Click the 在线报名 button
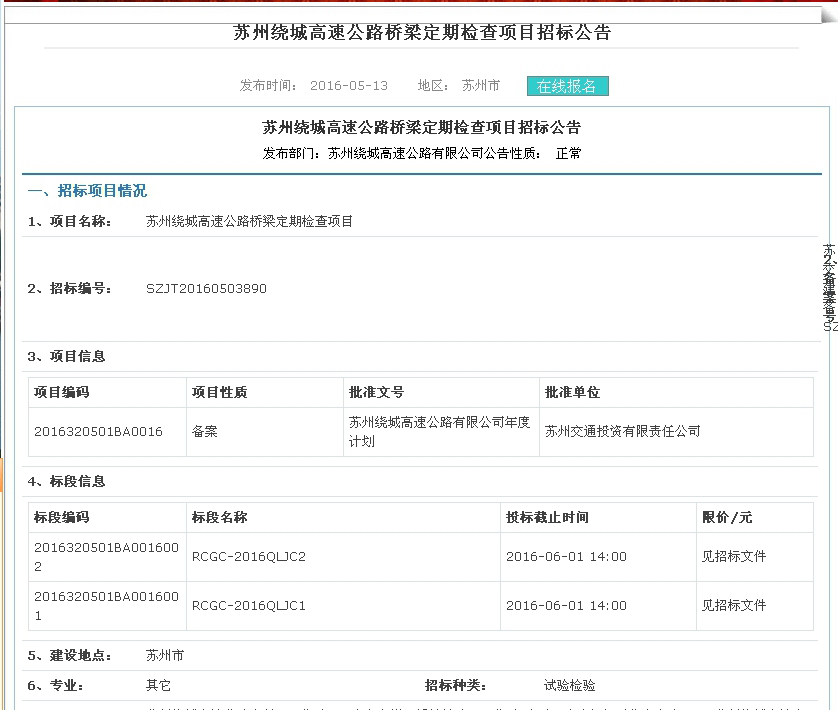838x710 pixels. click(x=567, y=86)
